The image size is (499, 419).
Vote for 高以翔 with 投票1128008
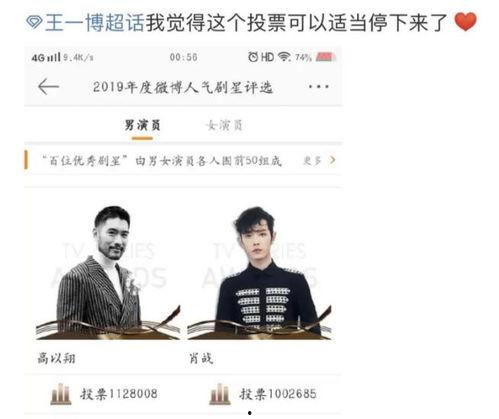(x=119, y=394)
